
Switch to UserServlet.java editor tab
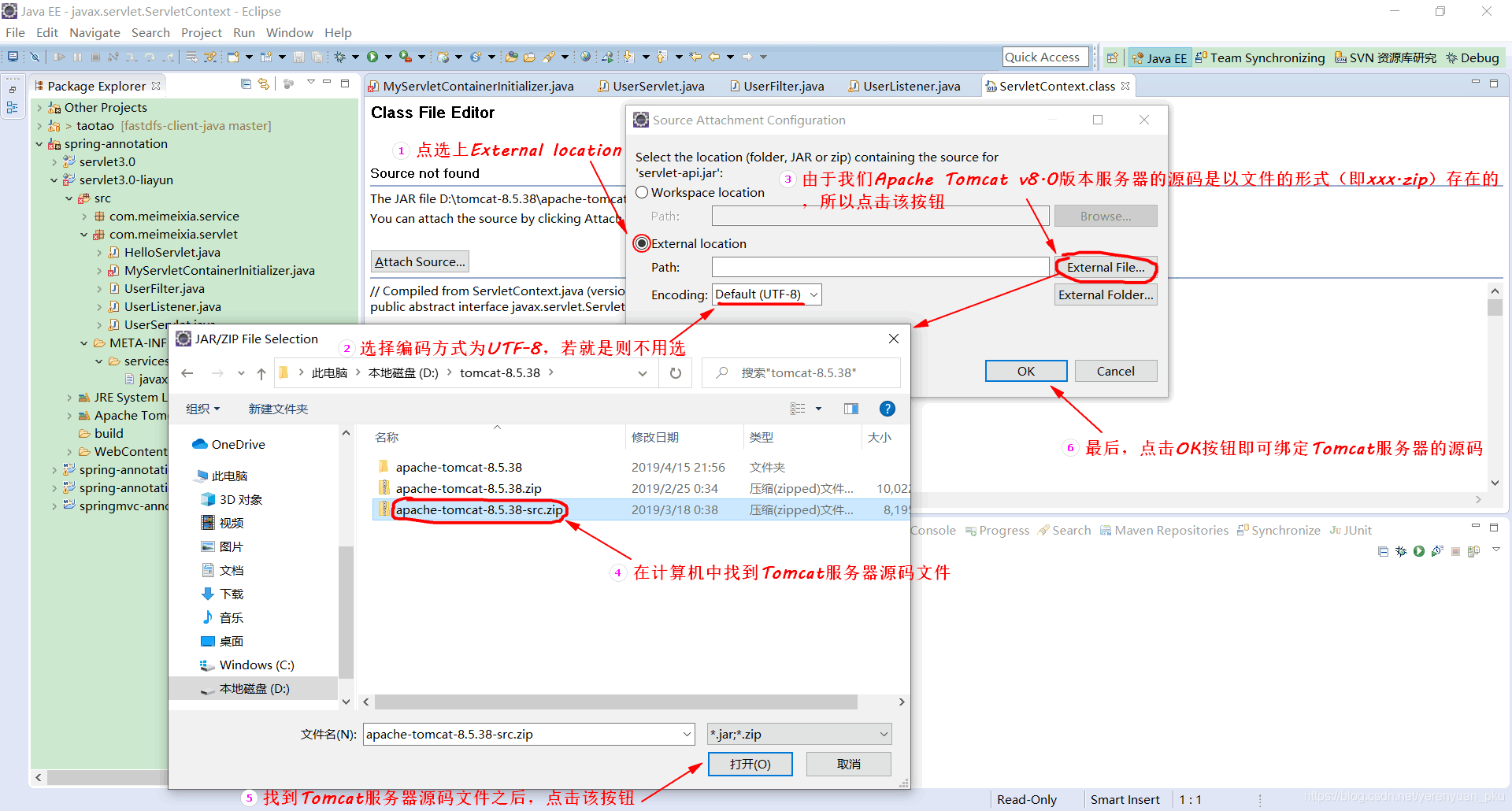(x=651, y=86)
